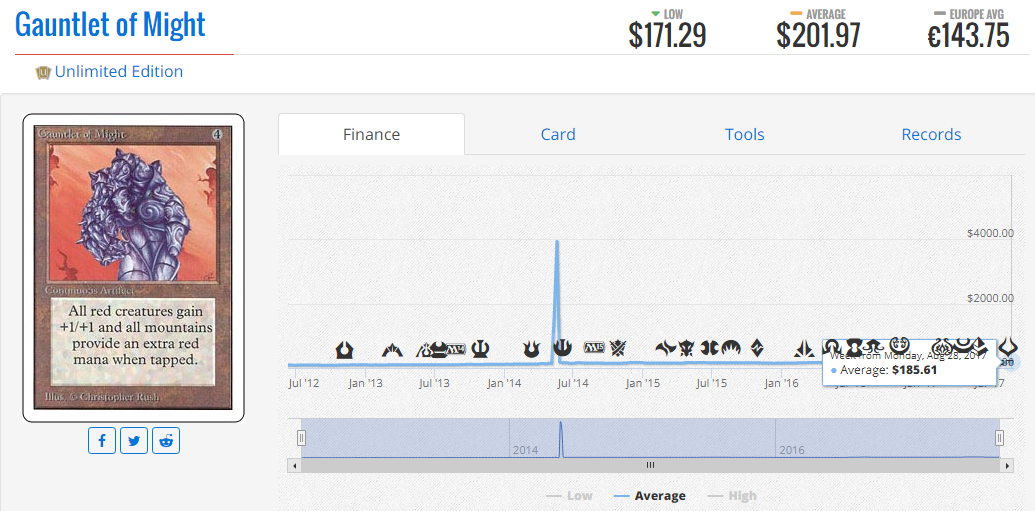Click the Oath of the Gatewatch icon
Image resolution: width=1035 pixels, height=511 pixels.
(x=805, y=348)
